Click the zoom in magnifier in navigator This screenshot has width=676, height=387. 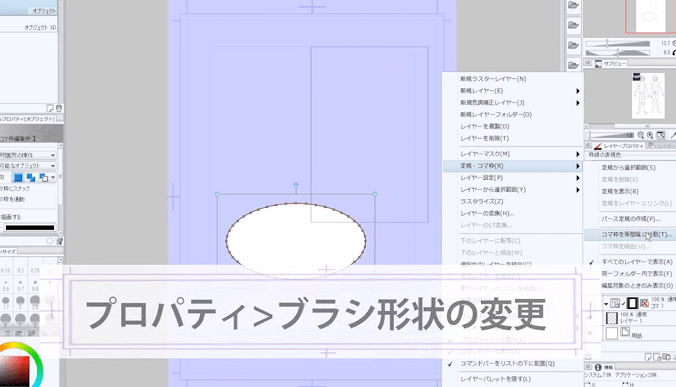(x=650, y=135)
